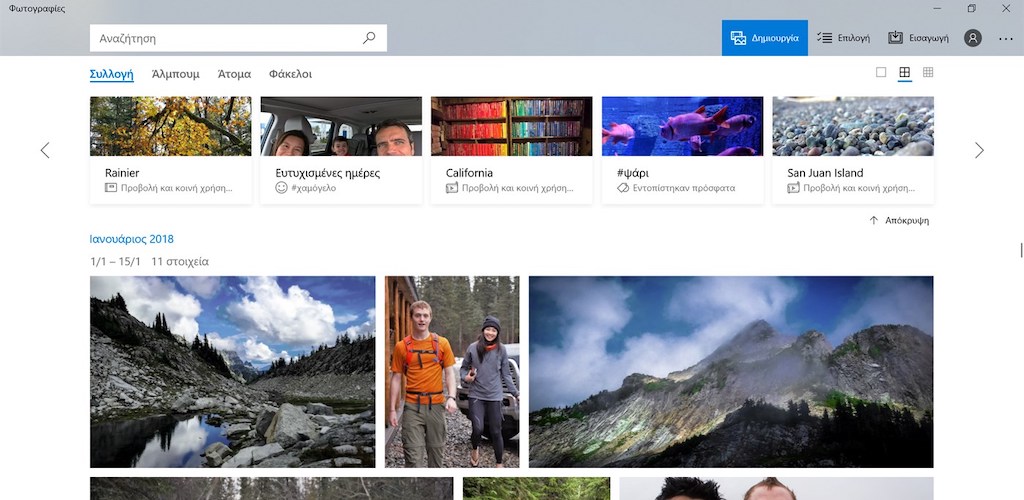The width and height of the screenshot is (1024, 500).
Task: Open the user account profile icon
Action: click(x=973, y=38)
